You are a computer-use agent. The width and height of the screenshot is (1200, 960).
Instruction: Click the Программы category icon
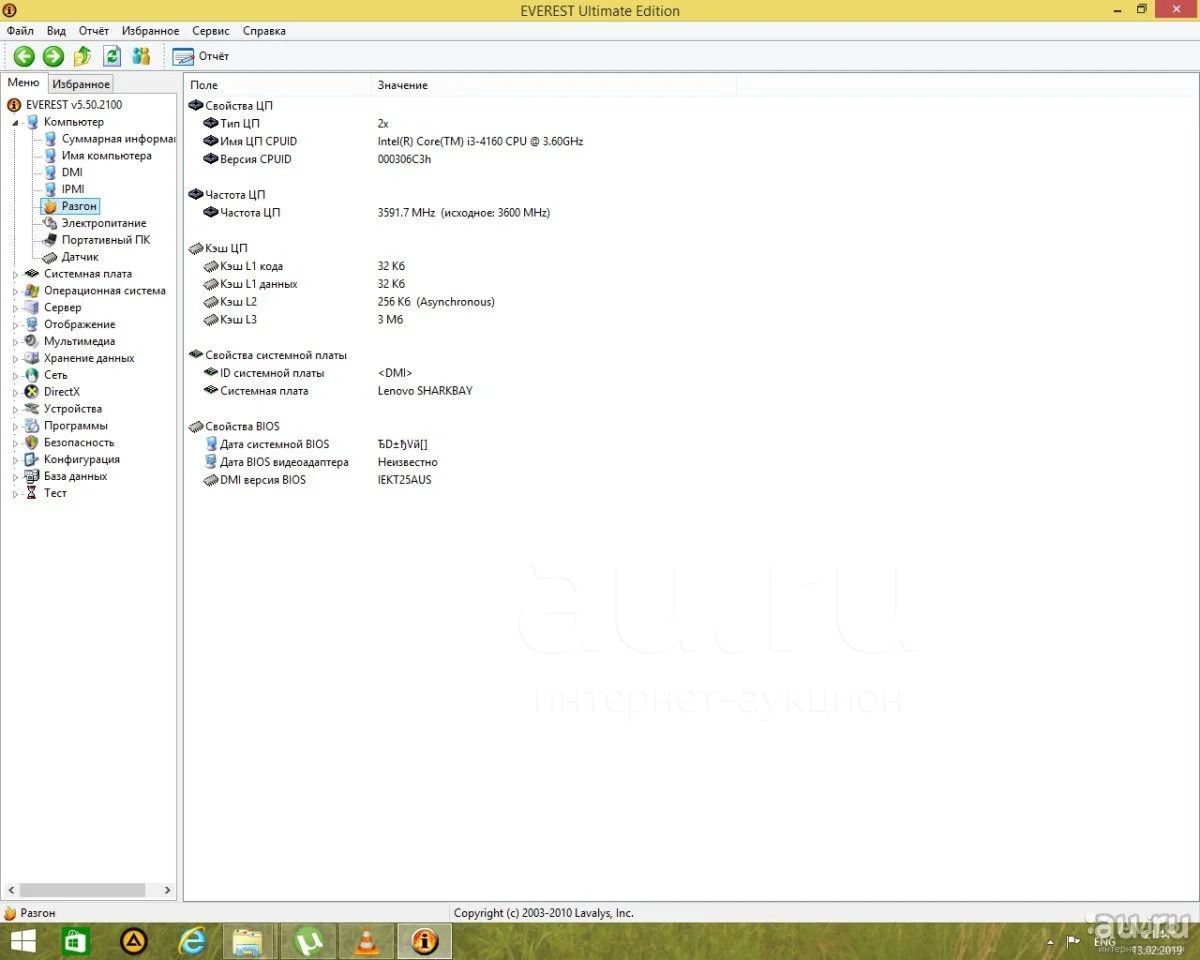point(32,426)
